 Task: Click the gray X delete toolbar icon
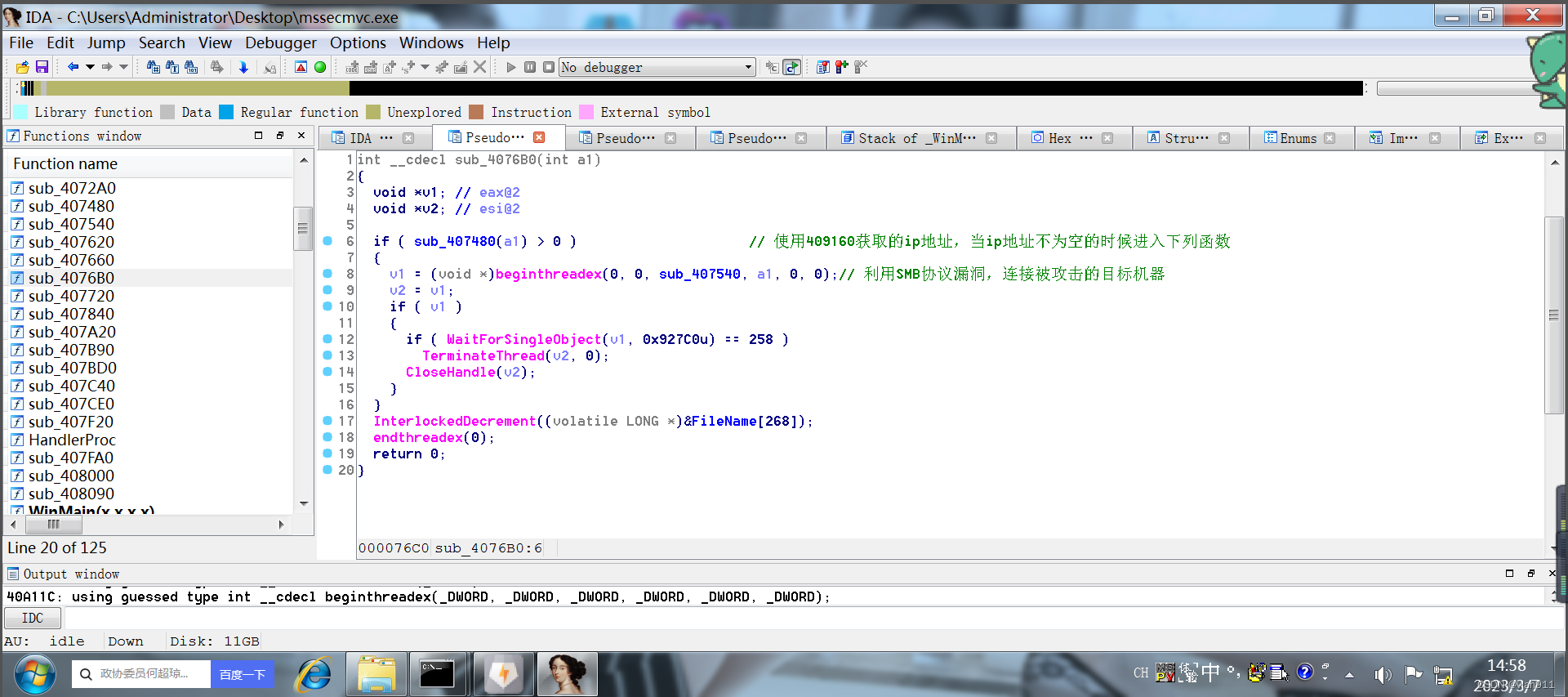coord(480,67)
